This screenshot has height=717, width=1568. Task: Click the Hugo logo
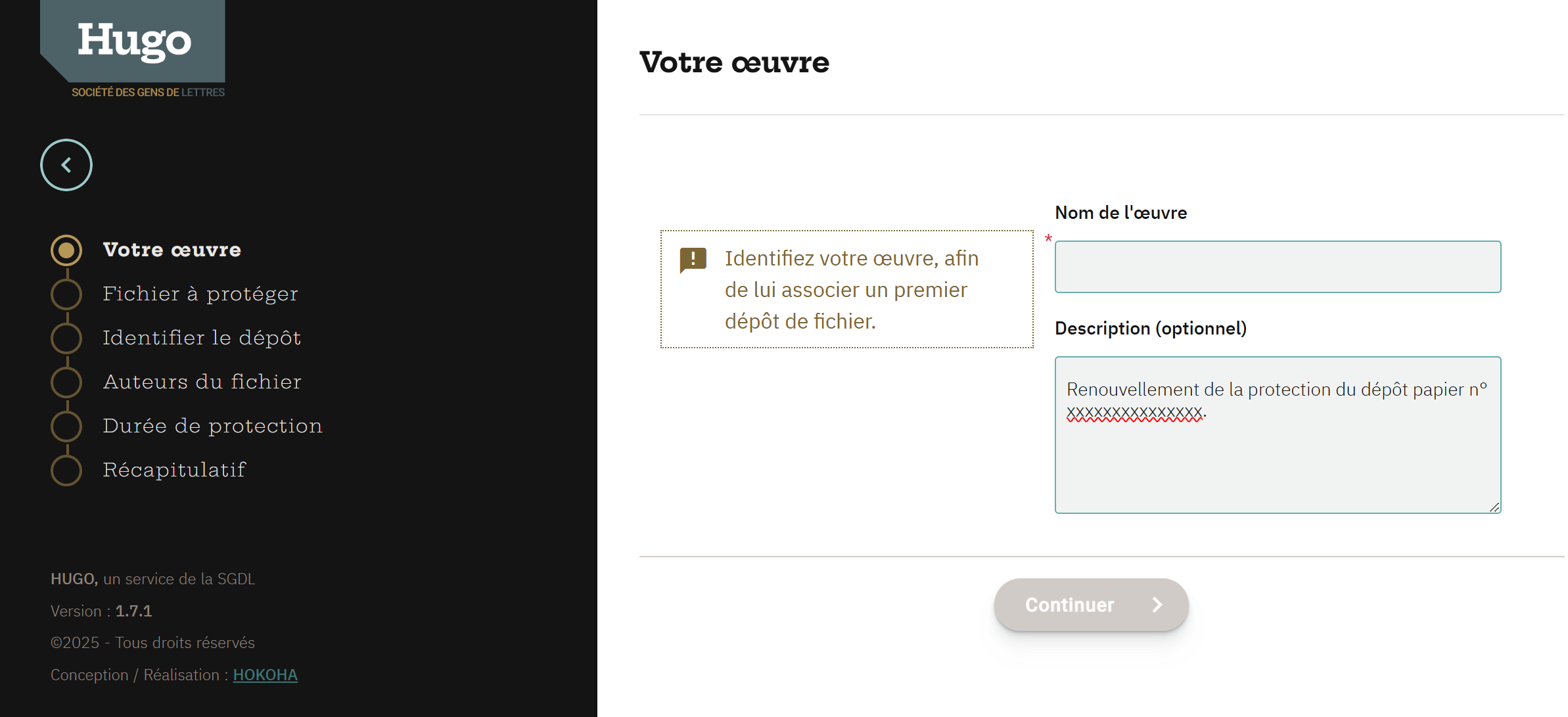click(134, 41)
